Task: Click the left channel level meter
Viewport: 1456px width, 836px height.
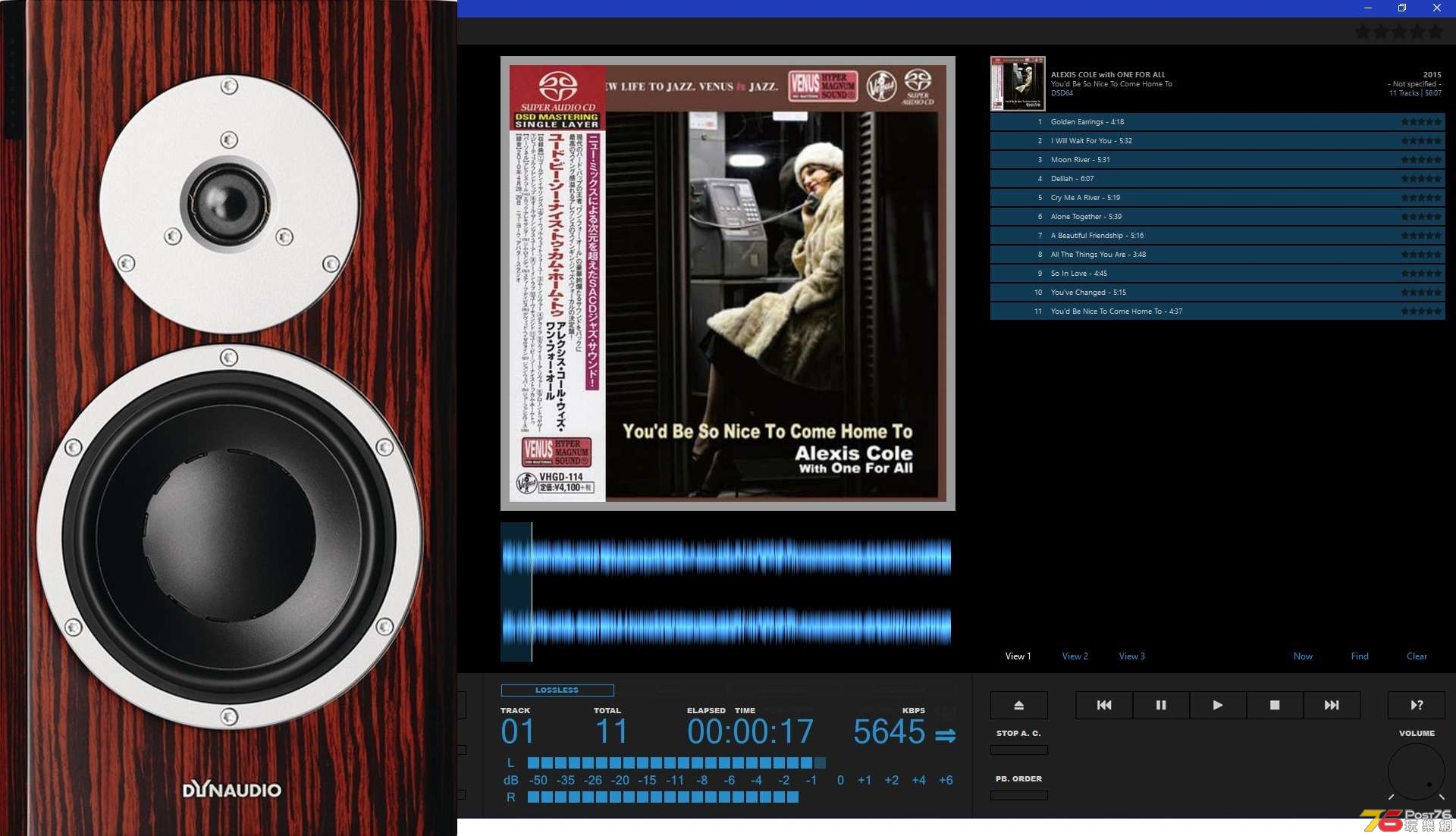Action: 676,762
